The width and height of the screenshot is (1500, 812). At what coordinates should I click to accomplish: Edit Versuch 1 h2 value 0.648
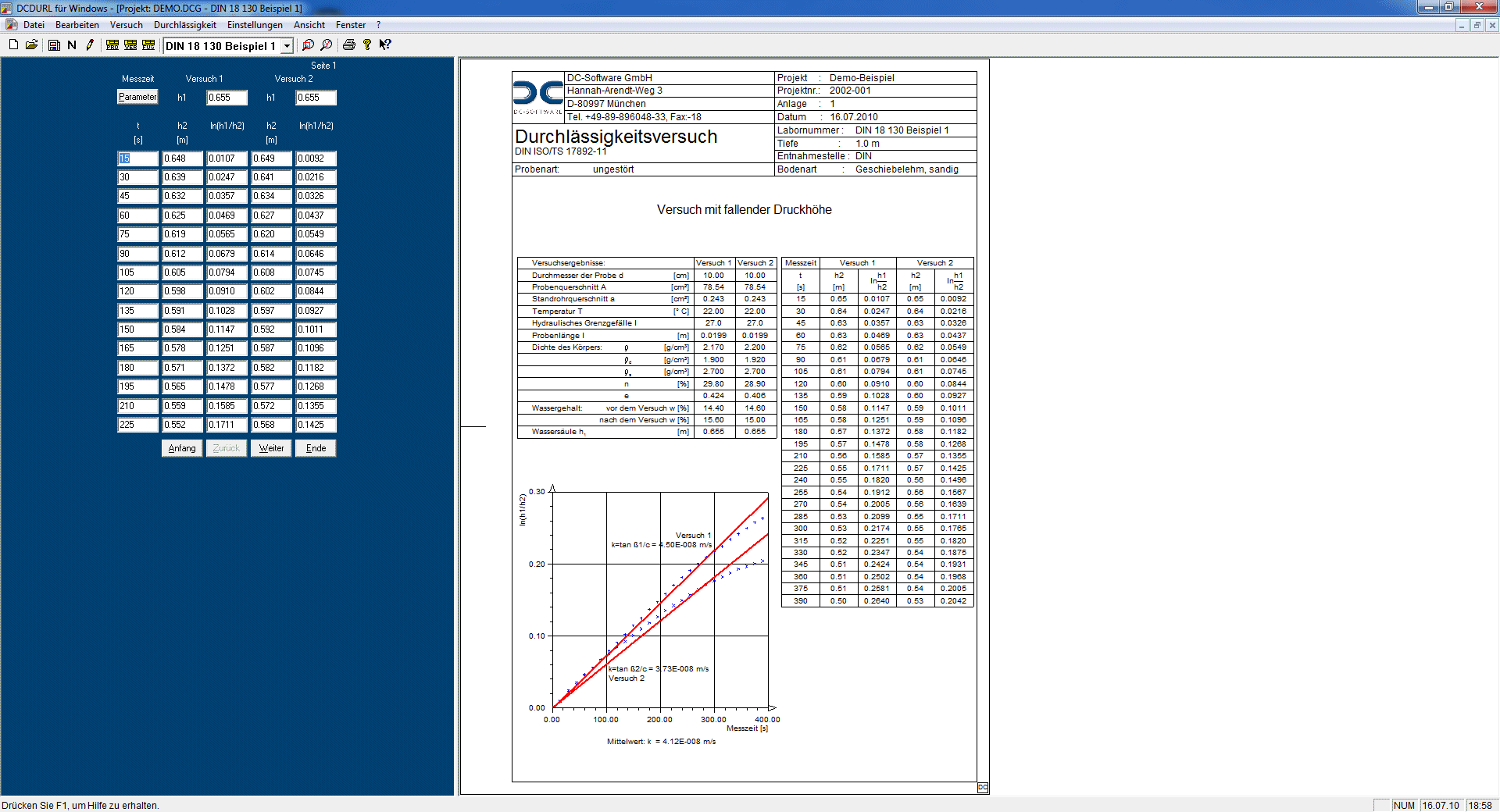[182, 158]
